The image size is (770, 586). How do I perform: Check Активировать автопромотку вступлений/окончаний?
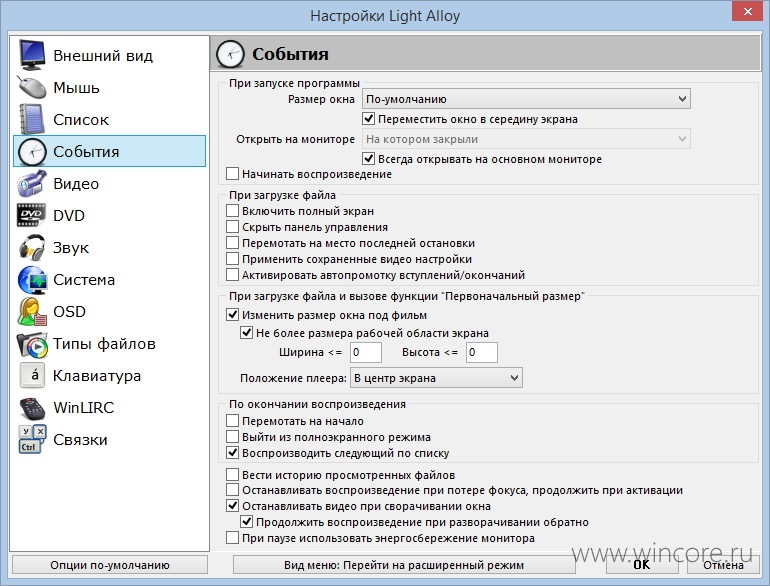pos(232,275)
